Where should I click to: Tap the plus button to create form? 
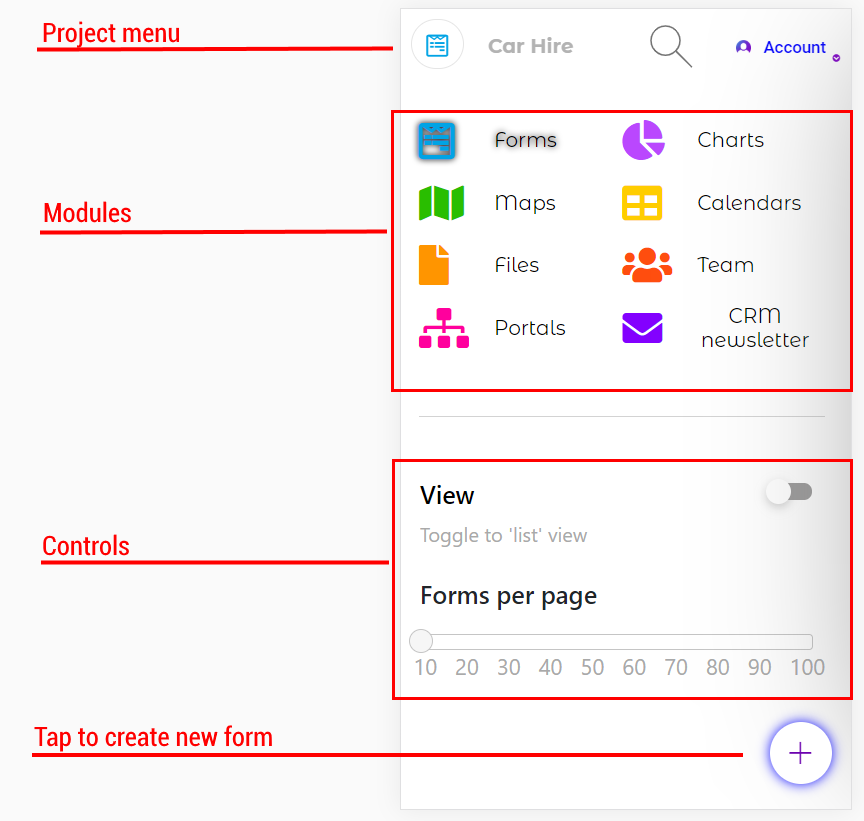click(x=800, y=753)
